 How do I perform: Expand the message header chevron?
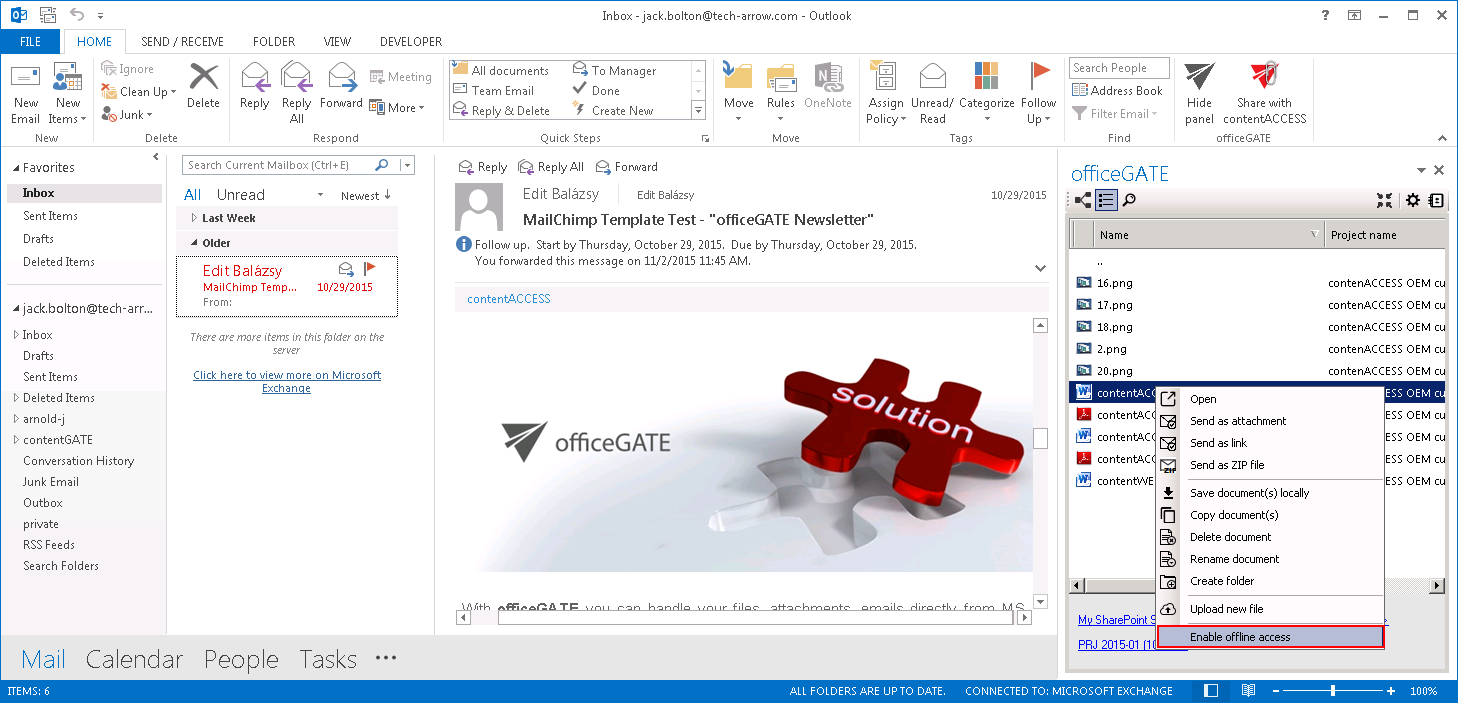(x=1040, y=268)
